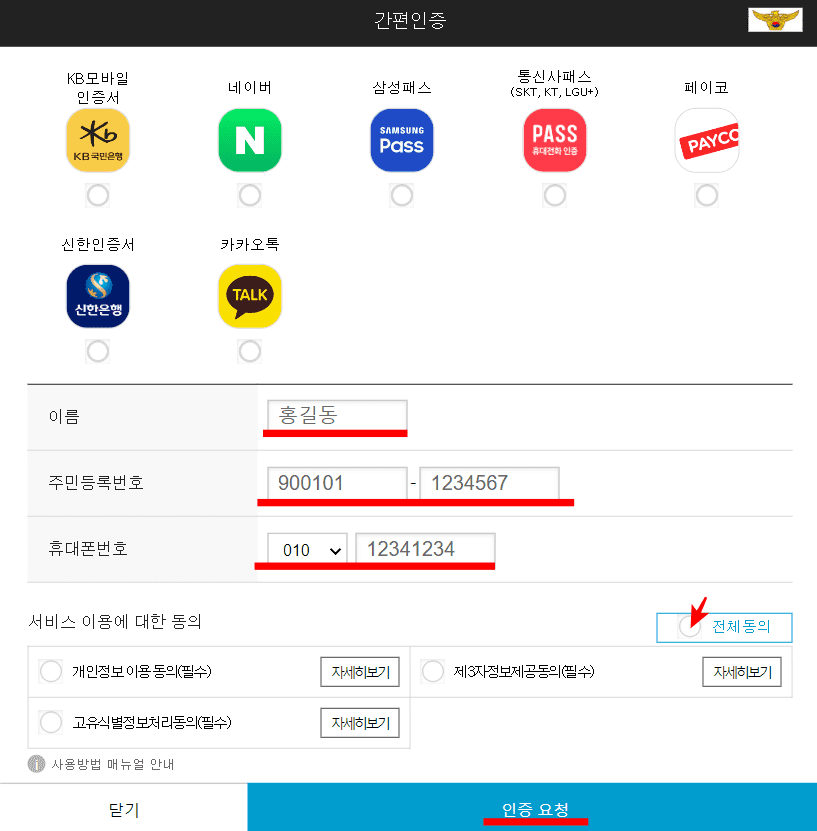The image size is (817, 831).
Task: Click the PASS carrier authentication icon
Action: [555, 140]
